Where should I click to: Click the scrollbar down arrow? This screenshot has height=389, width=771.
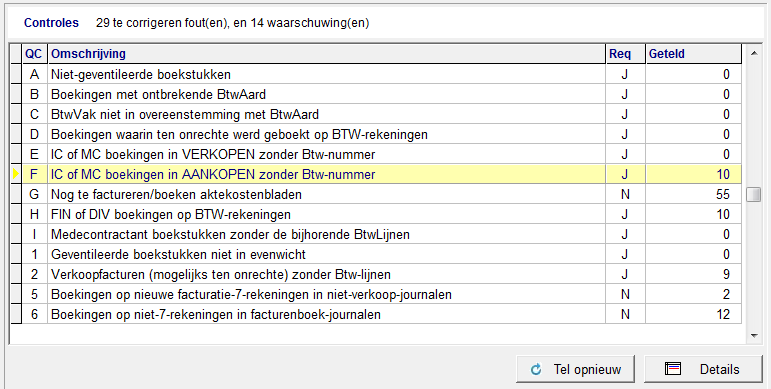(754, 336)
